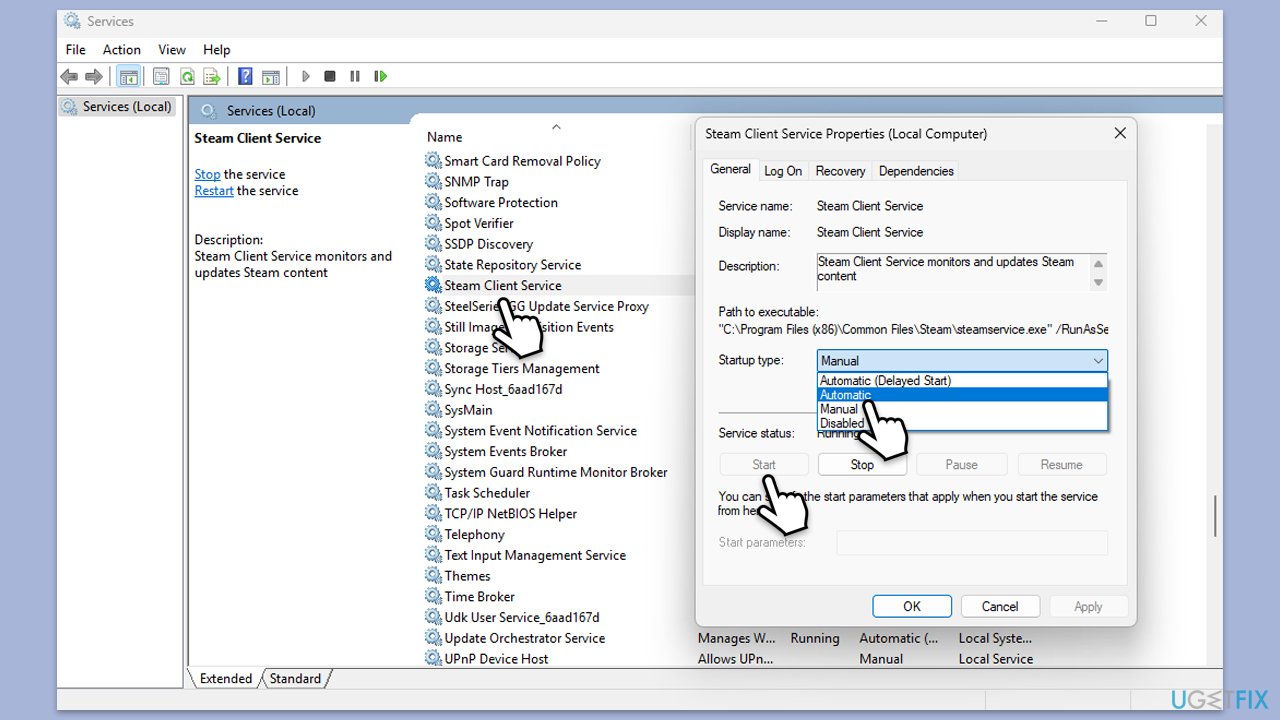Switch to the Log On tab

(783, 171)
